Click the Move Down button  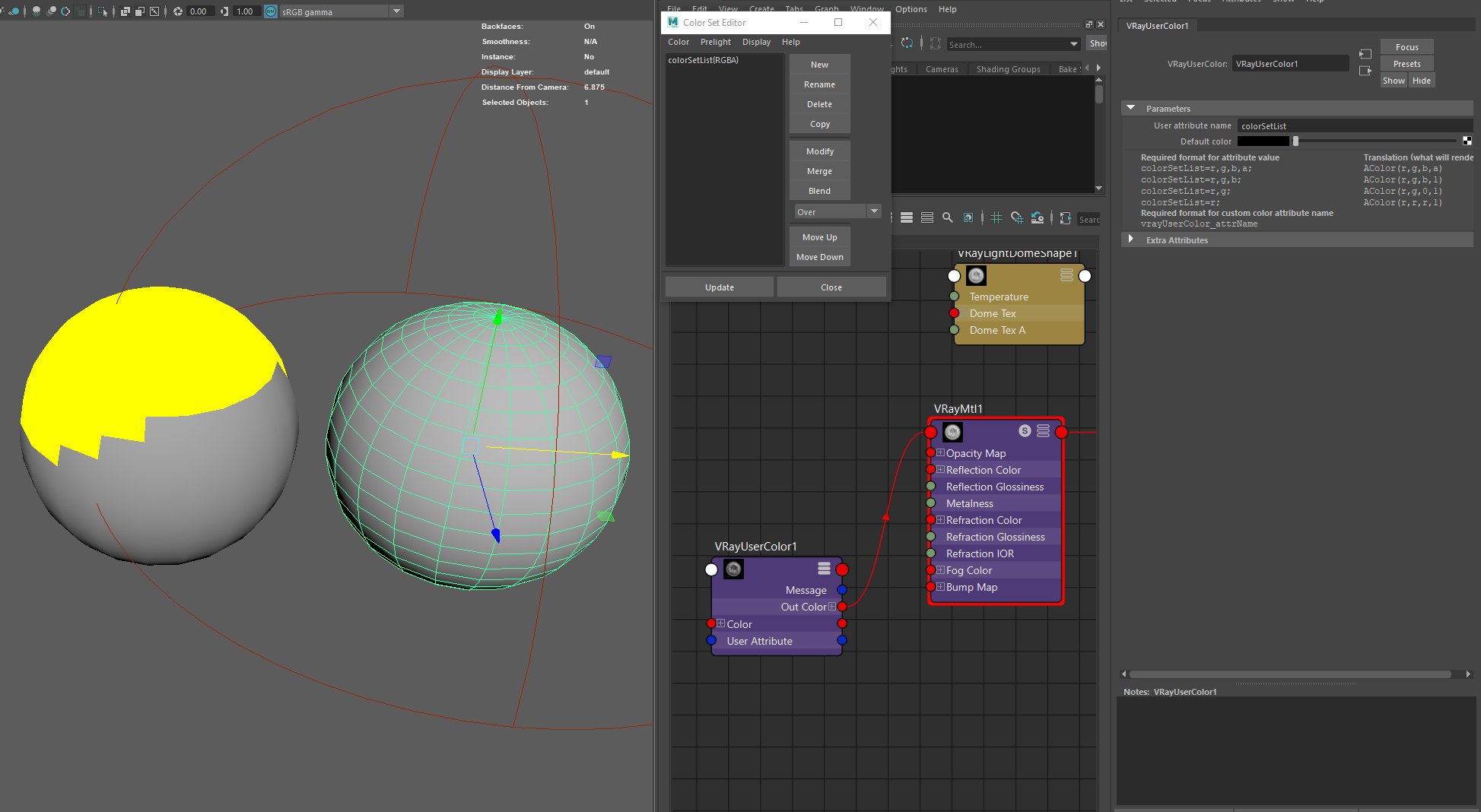819,257
